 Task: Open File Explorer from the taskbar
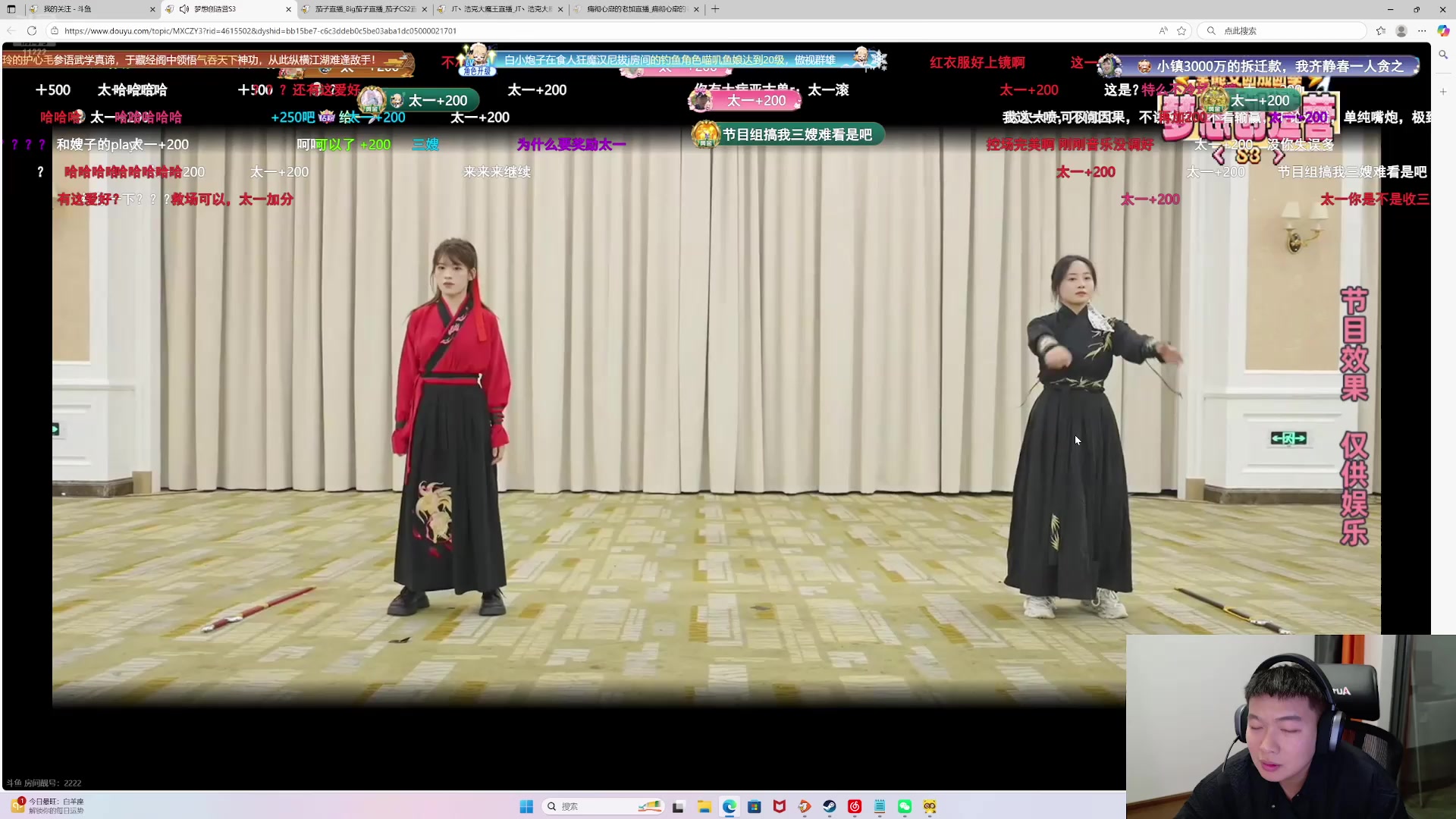[x=704, y=806]
